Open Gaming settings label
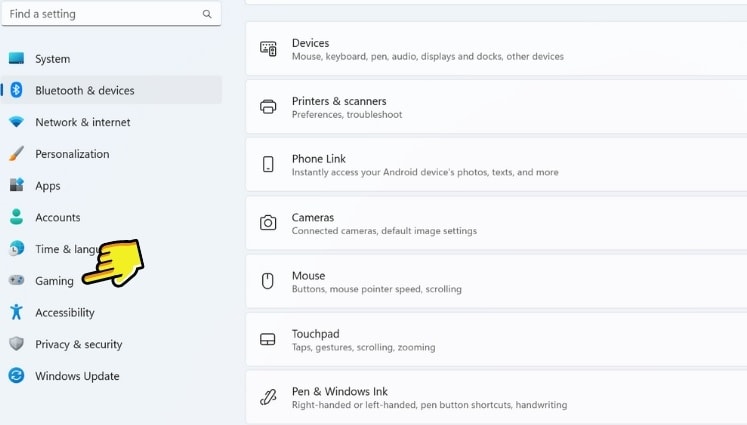The width and height of the screenshot is (747, 425). tap(54, 281)
